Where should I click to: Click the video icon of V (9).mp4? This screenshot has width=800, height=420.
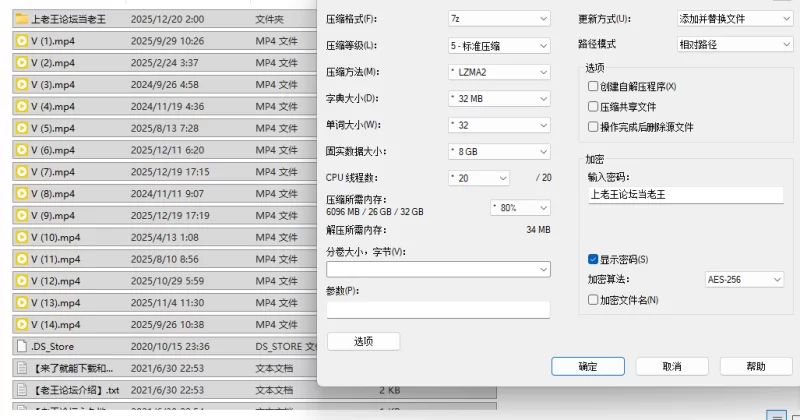[x=21, y=216]
